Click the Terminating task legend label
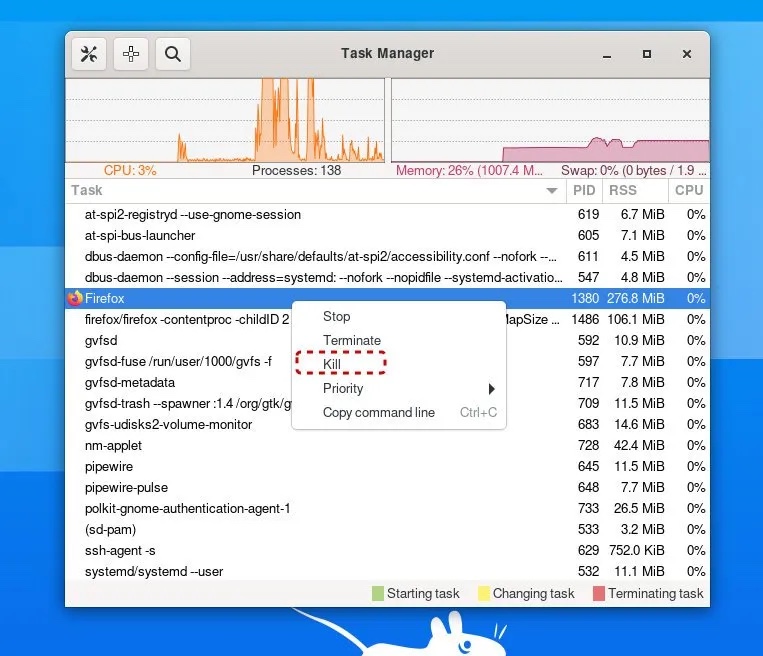The width and height of the screenshot is (763, 656). point(655,593)
